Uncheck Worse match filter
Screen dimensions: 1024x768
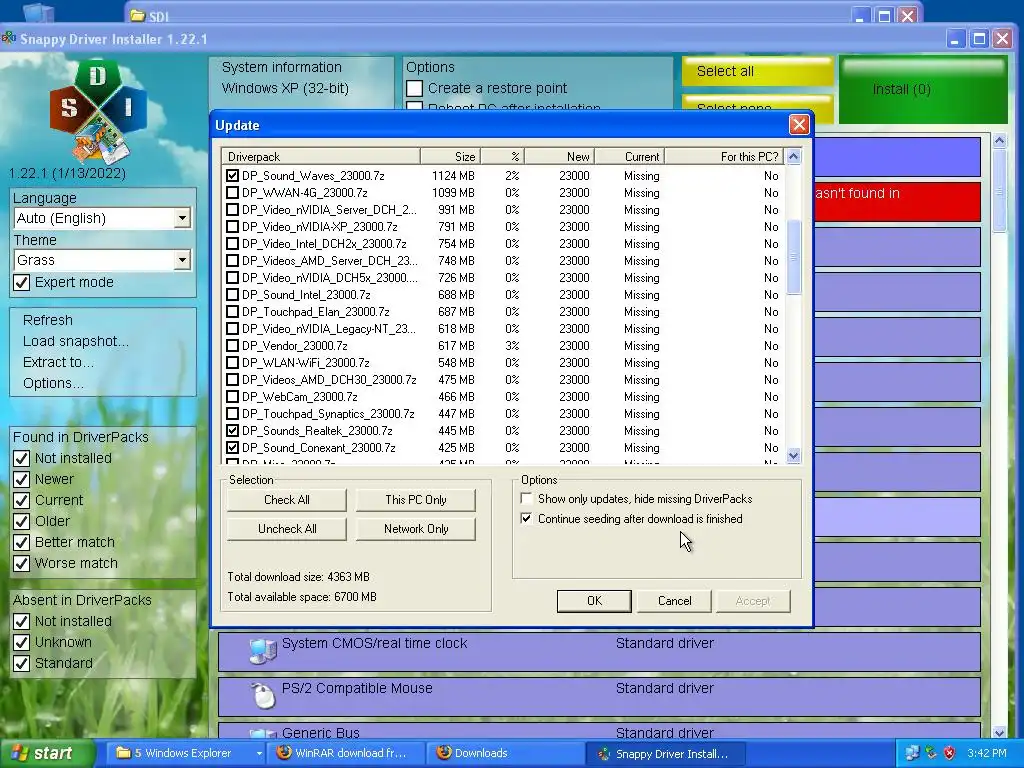click(x=22, y=563)
